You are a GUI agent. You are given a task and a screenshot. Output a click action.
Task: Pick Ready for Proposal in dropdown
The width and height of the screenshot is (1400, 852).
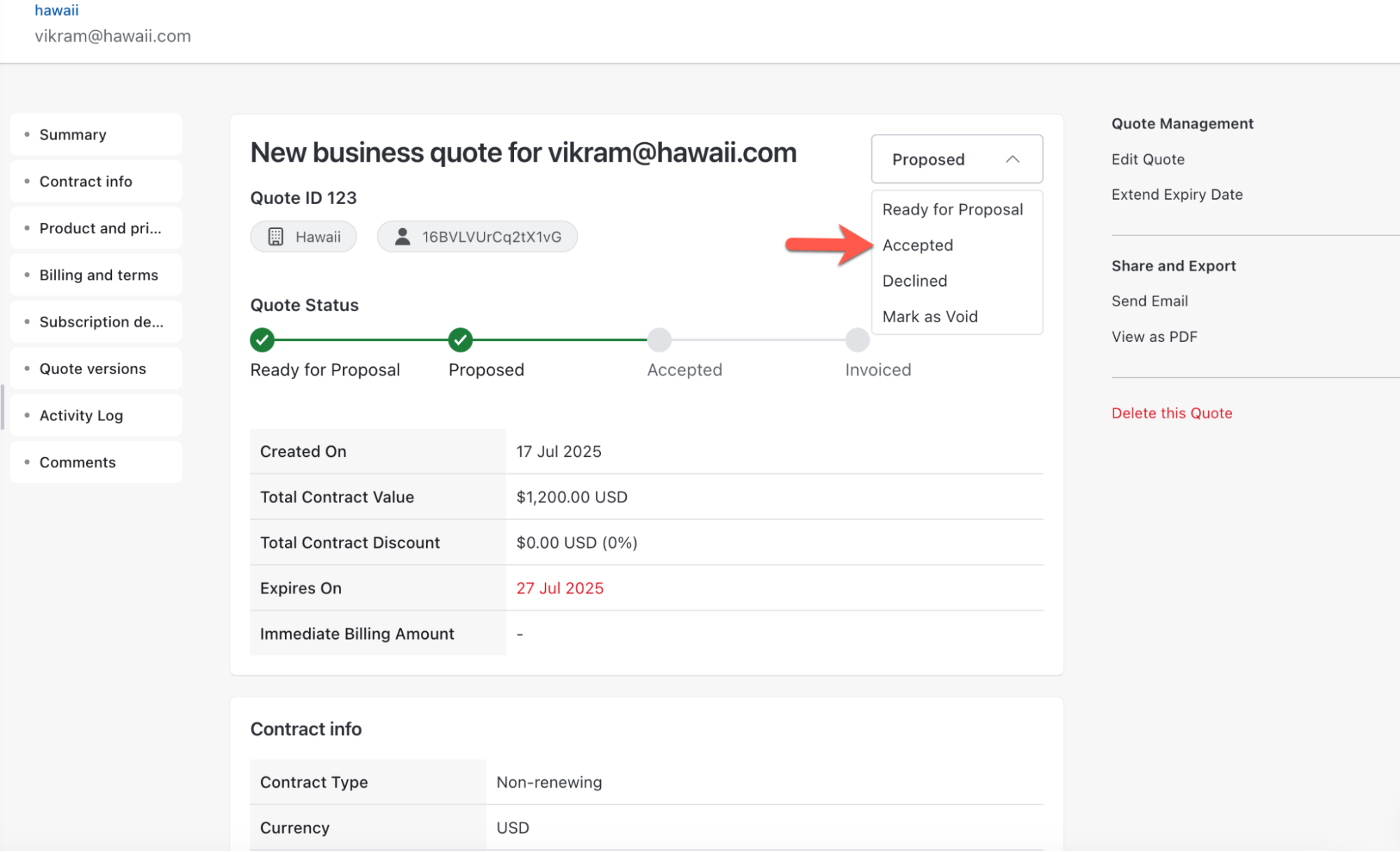pyautogui.click(x=952, y=209)
